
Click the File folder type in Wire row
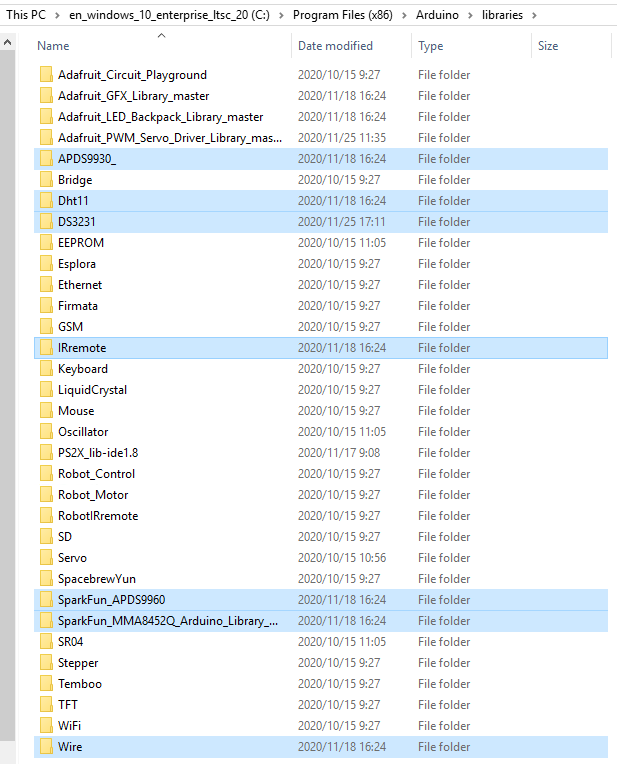(444, 746)
